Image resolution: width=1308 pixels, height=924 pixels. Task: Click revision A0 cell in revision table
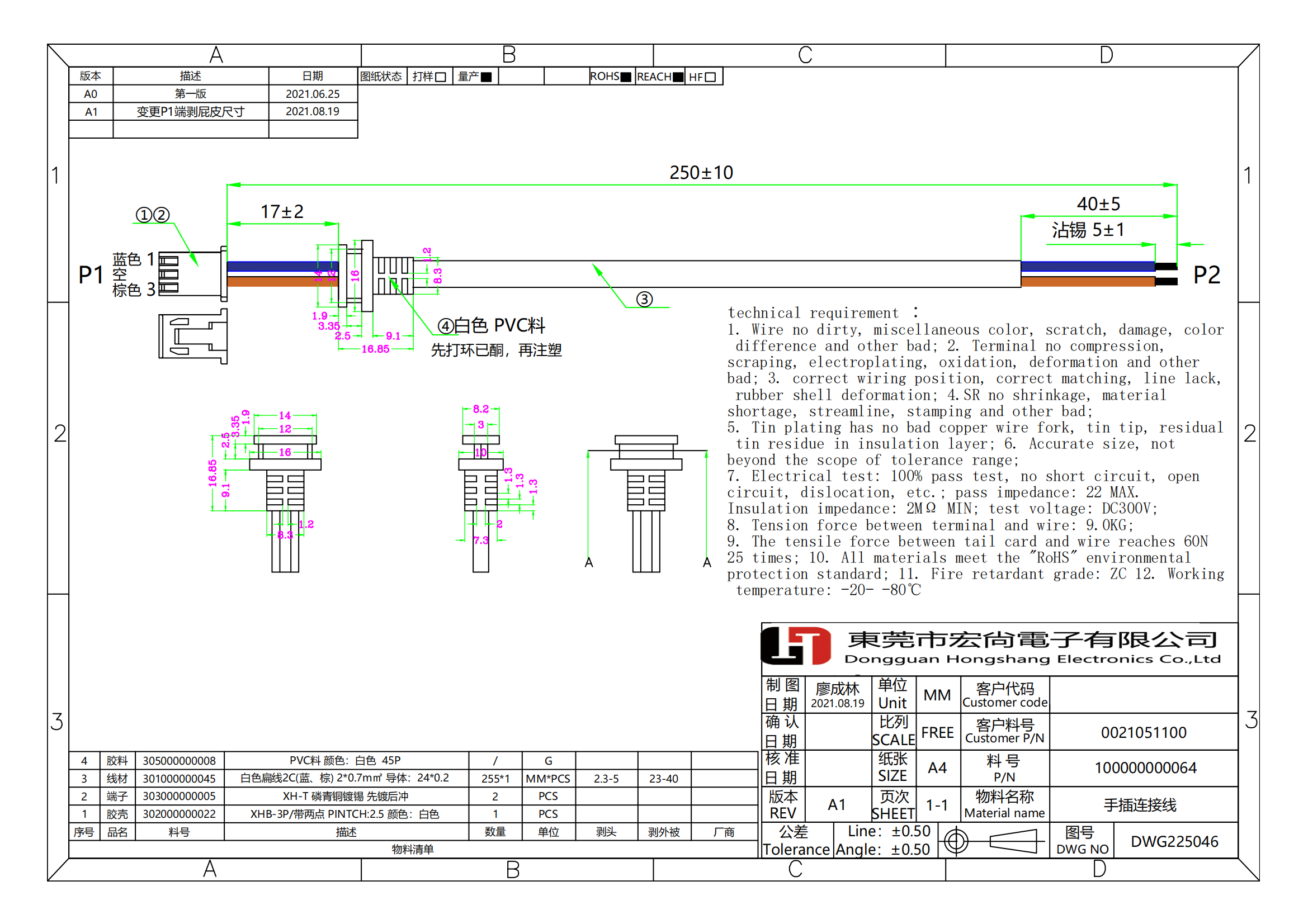91,94
